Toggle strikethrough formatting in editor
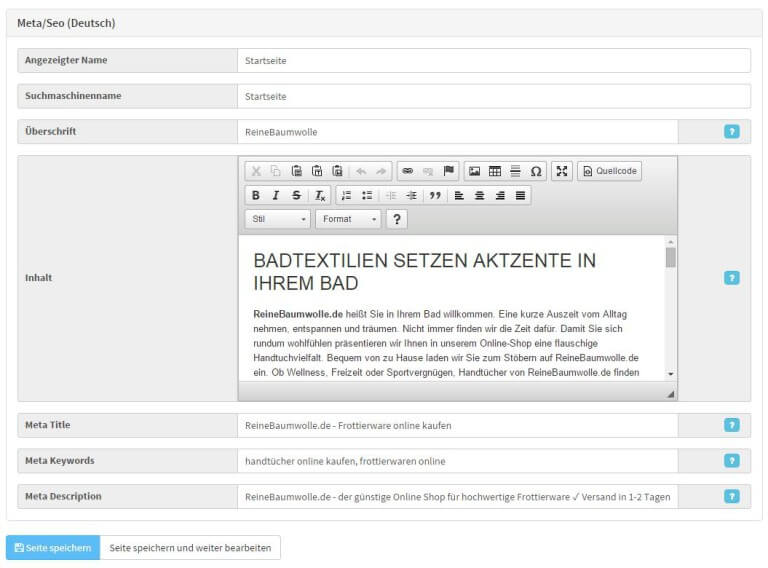The width and height of the screenshot is (768, 568). [297, 195]
